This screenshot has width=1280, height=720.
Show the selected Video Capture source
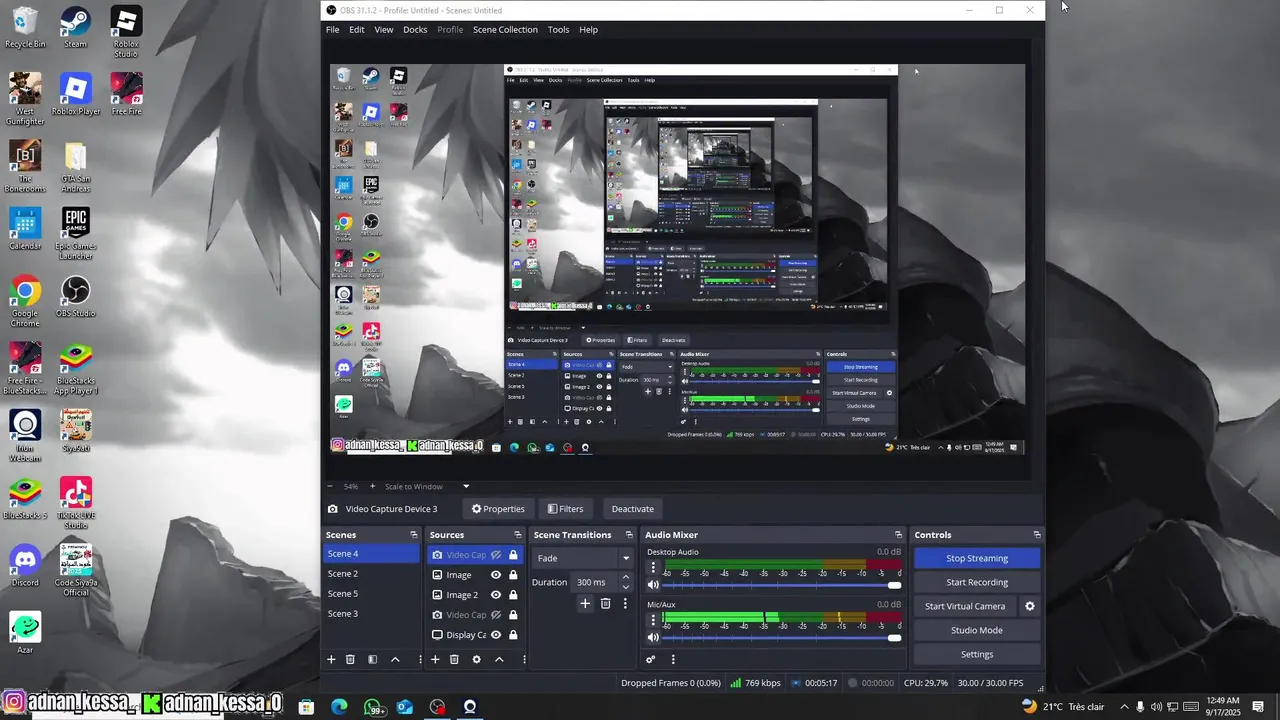[495, 555]
